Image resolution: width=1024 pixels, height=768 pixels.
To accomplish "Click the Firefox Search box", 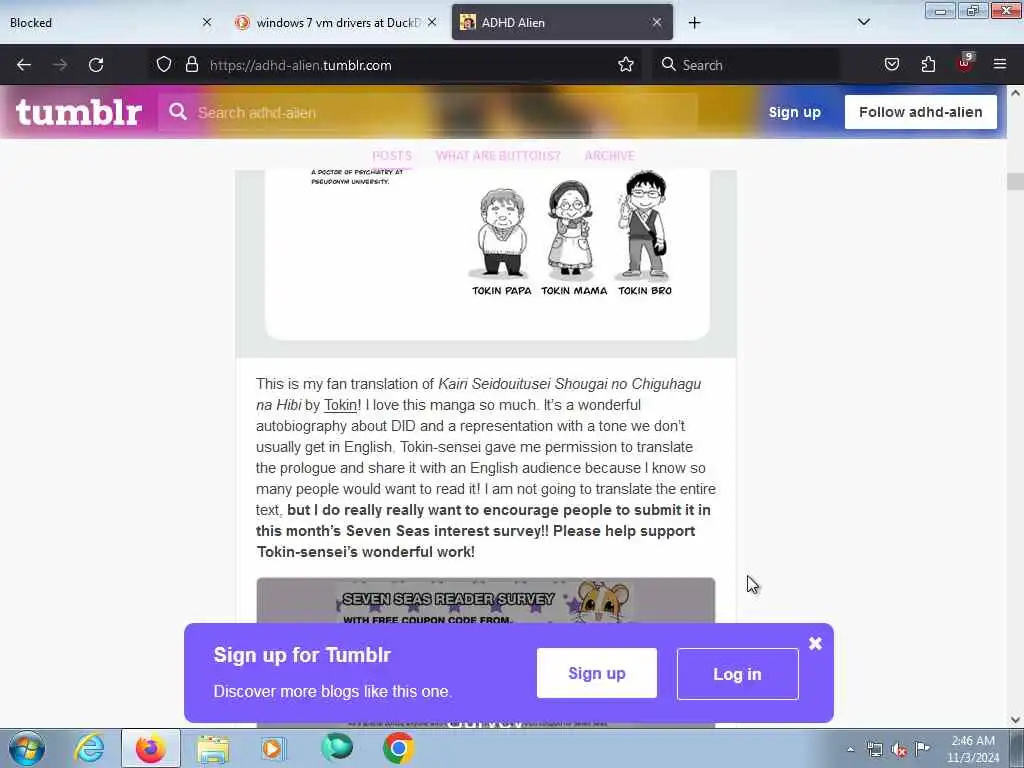I will coord(744,65).
